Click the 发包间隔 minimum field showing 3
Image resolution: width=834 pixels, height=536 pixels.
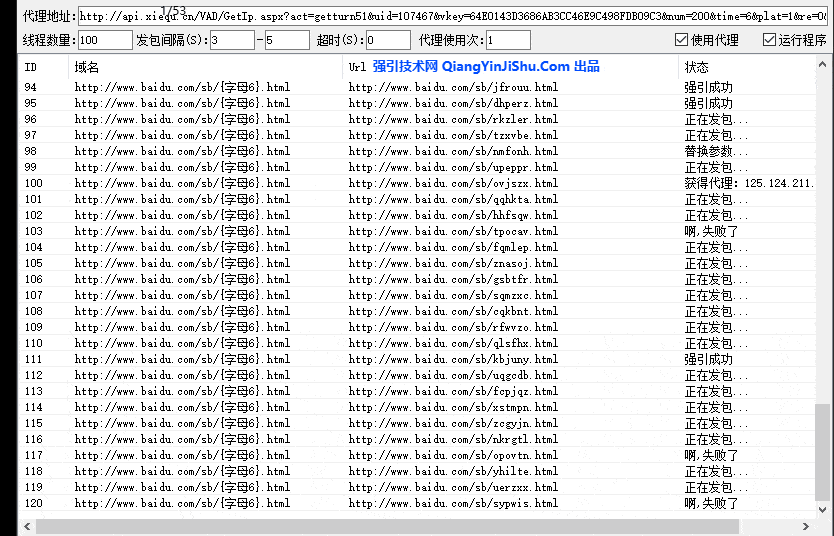tap(232, 40)
